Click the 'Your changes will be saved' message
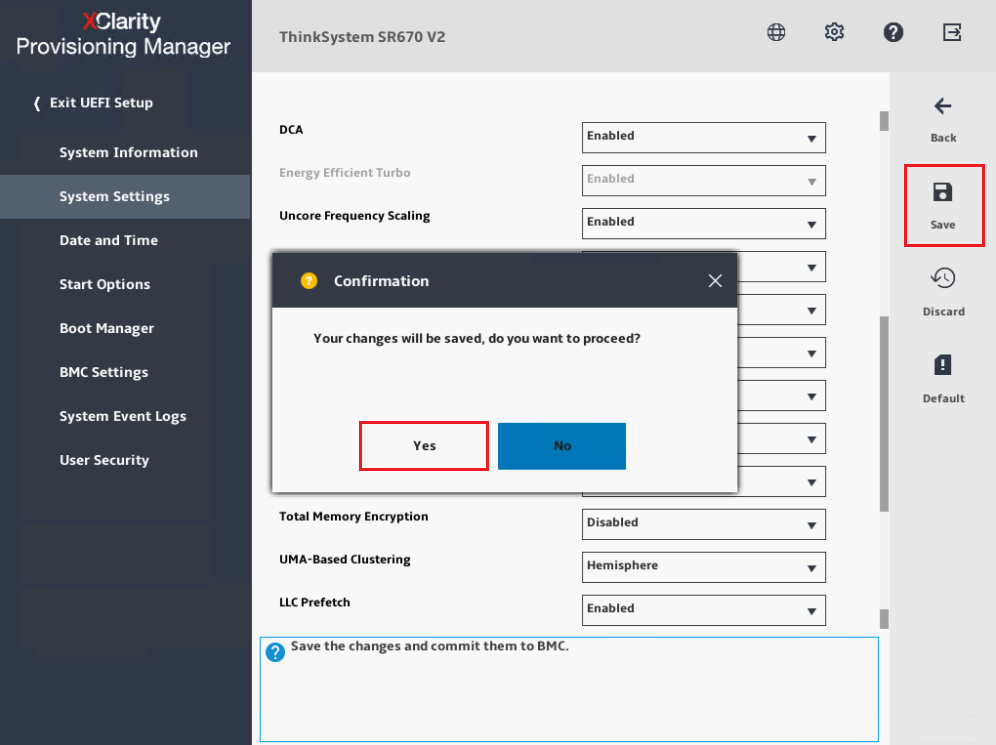This screenshot has height=745, width=996. [x=476, y=339]
